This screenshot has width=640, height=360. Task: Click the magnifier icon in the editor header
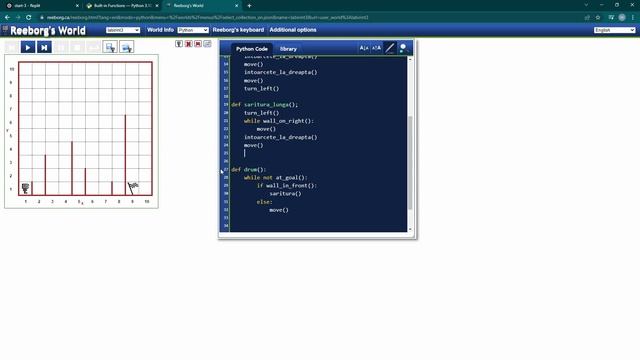coord(403,48)
